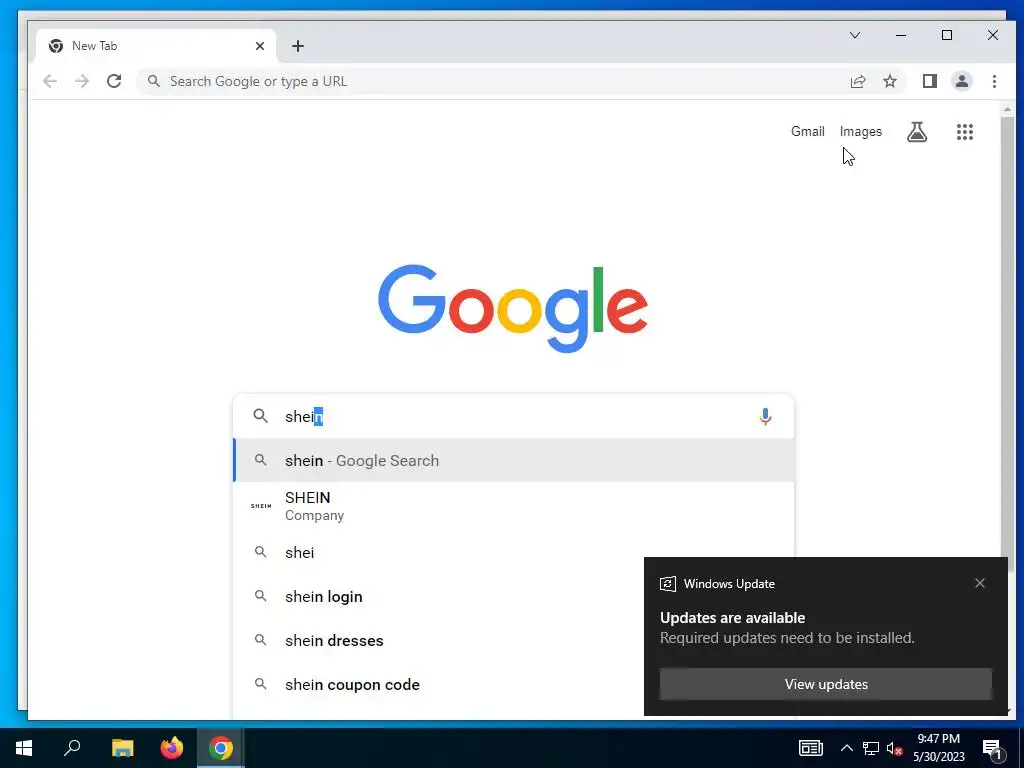Open a new tab with the plus button
This screenshot has height=768, width=1024.
(x=298, y=46)
